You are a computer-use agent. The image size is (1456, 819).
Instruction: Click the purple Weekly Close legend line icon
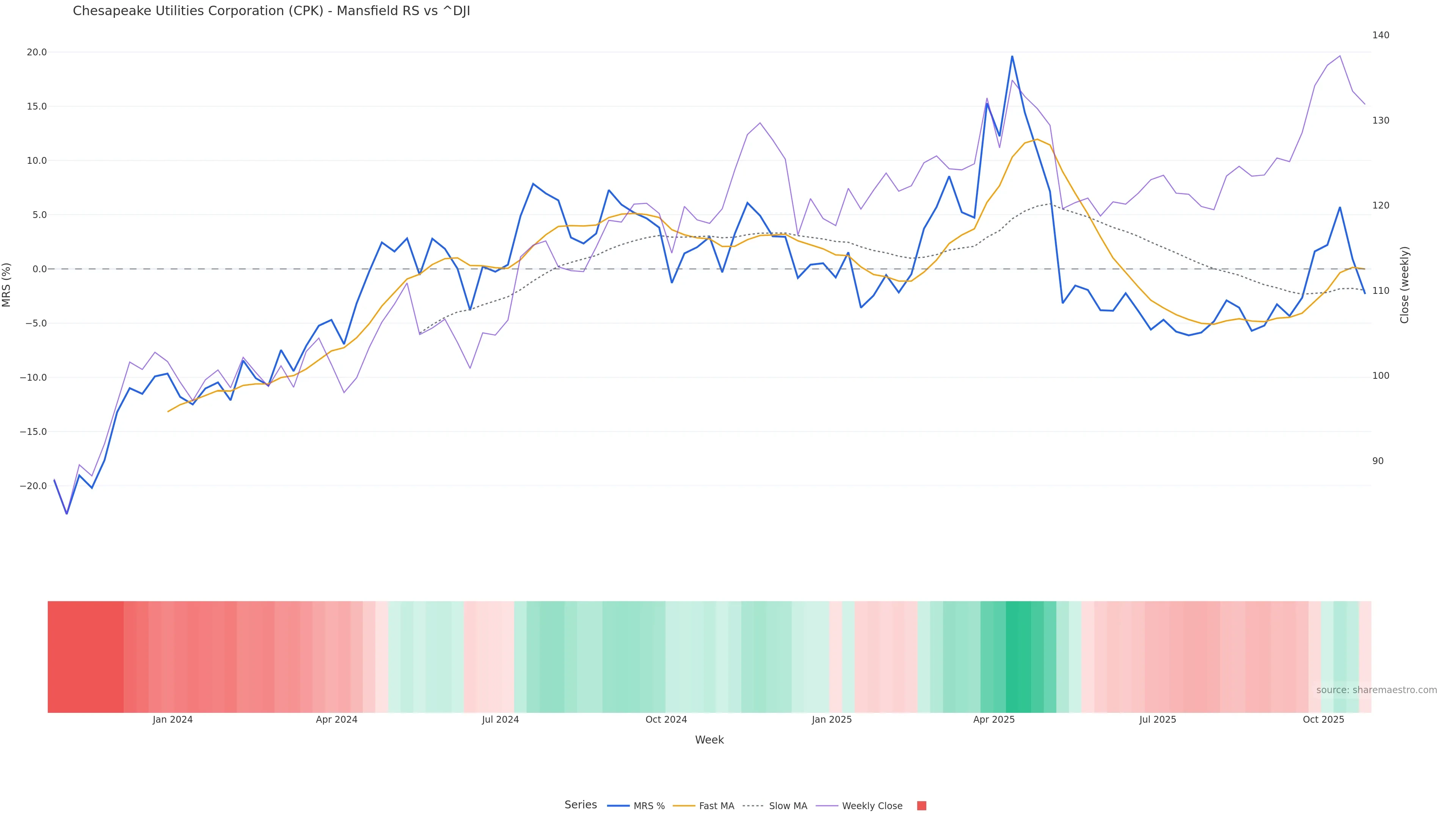[x=827, y=806]
